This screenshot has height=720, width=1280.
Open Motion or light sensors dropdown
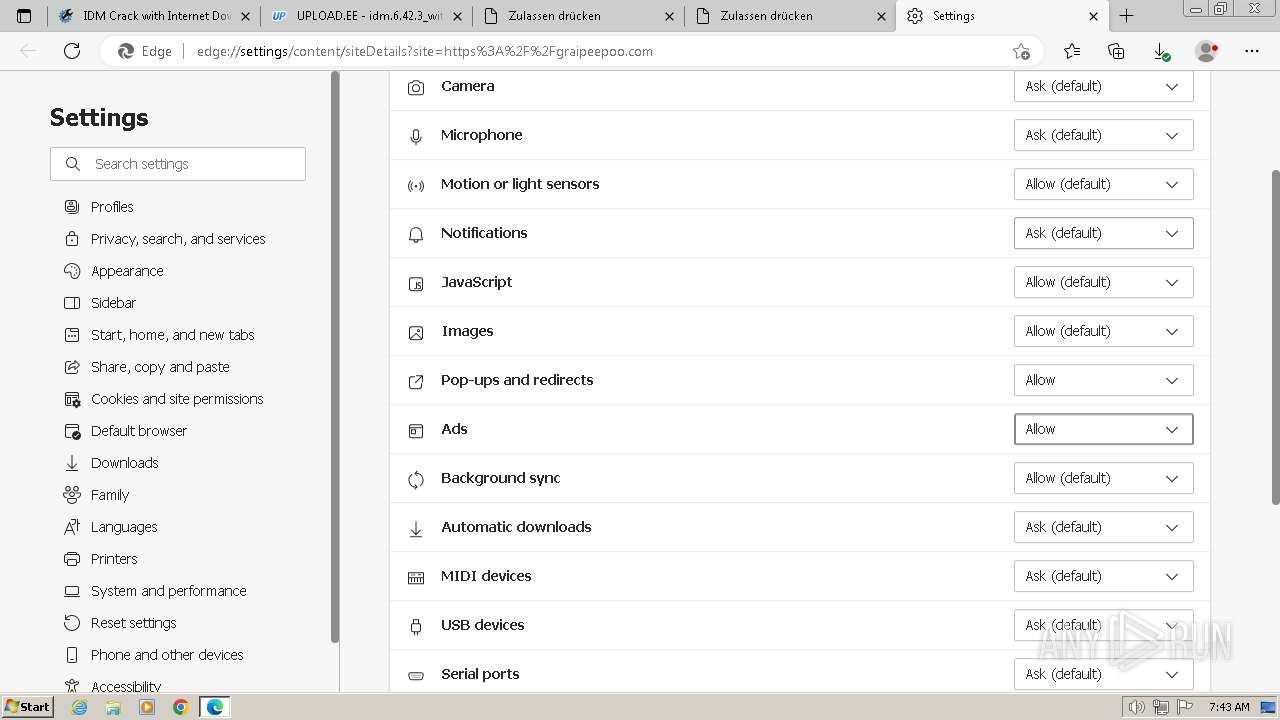(x=1103, y=184)
